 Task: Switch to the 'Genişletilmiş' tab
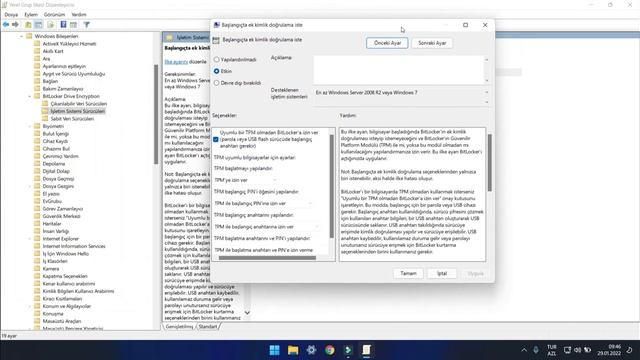pyautogui.click(x=180, y=327)
